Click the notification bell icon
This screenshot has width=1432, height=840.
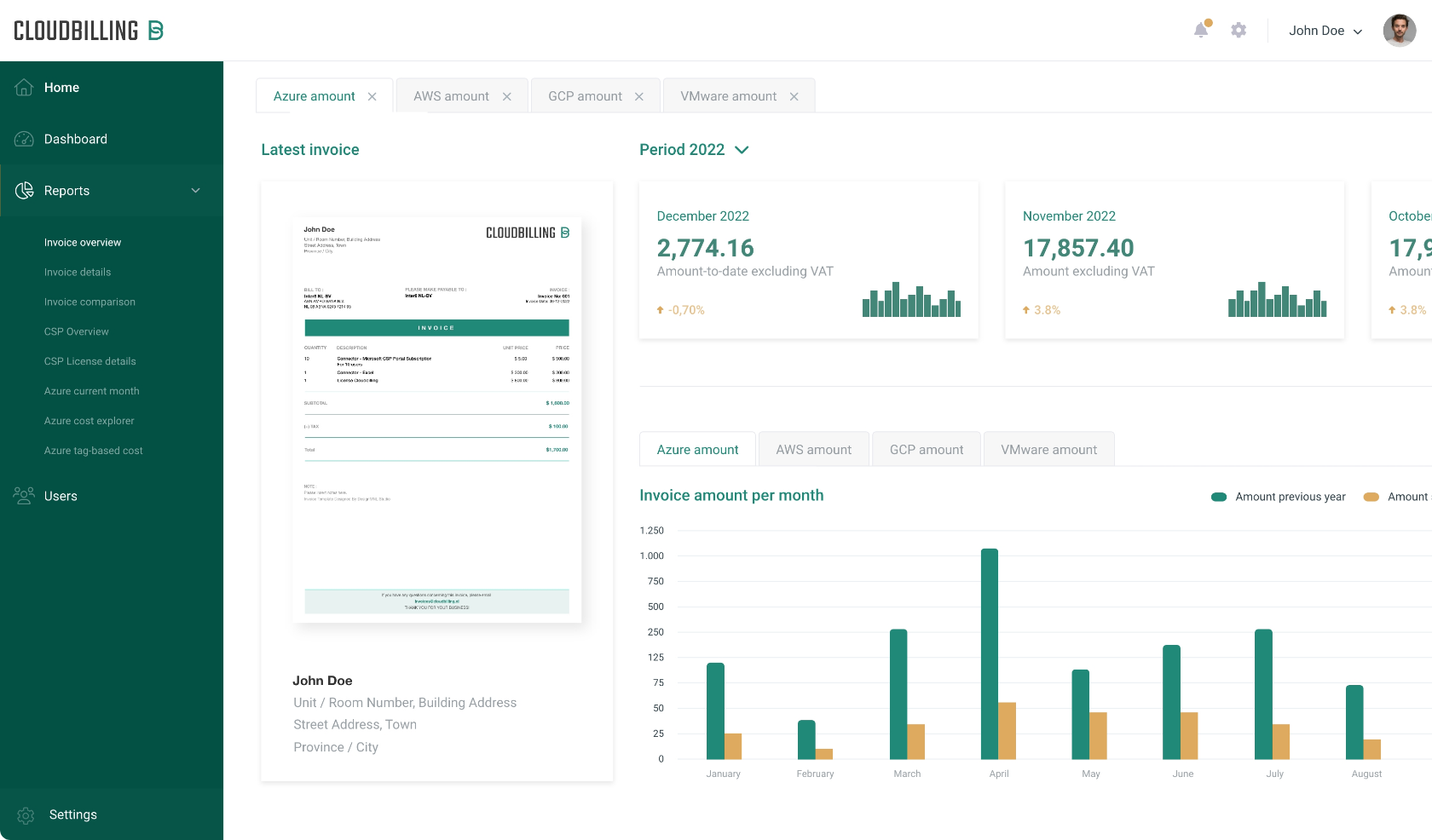[1201, 30]
